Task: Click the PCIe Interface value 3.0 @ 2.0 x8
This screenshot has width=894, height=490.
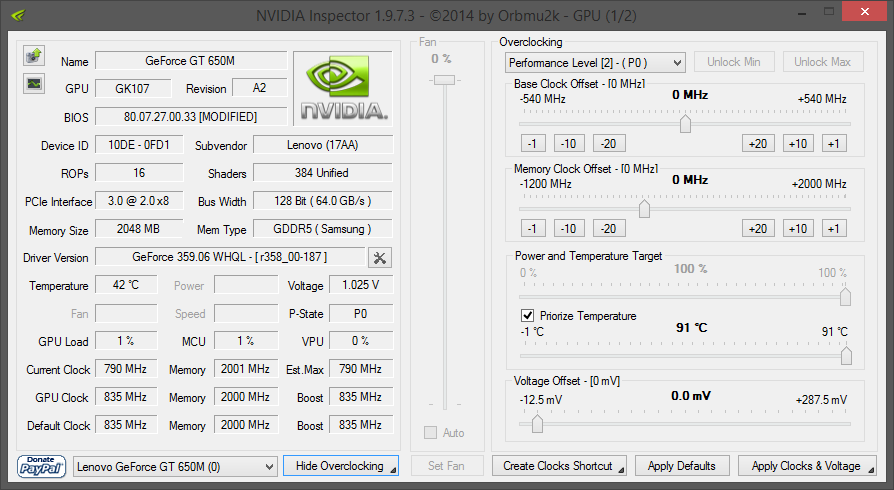Action: [139, 201]
